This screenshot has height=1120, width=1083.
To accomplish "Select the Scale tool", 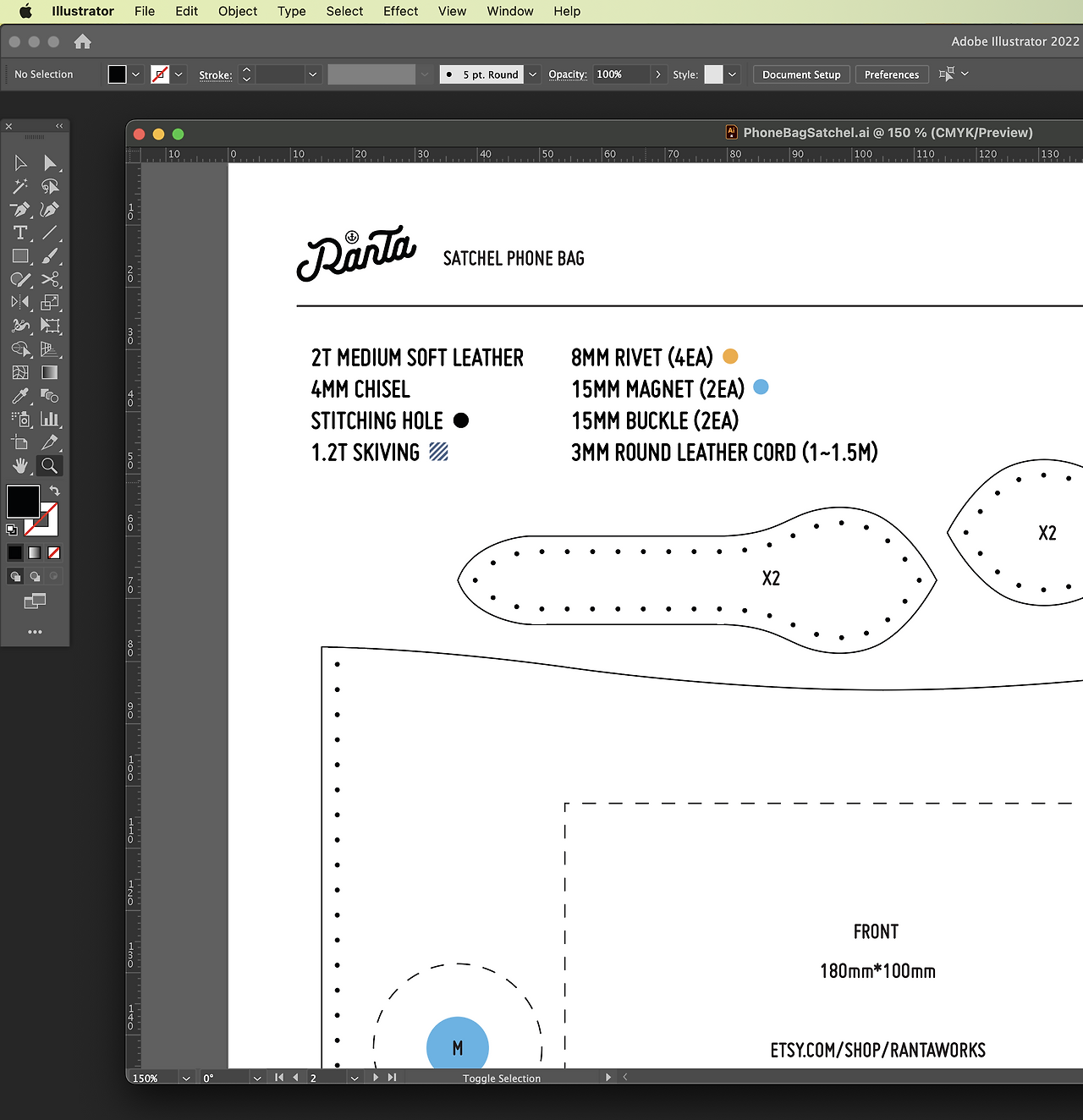I will click(50, 303).
